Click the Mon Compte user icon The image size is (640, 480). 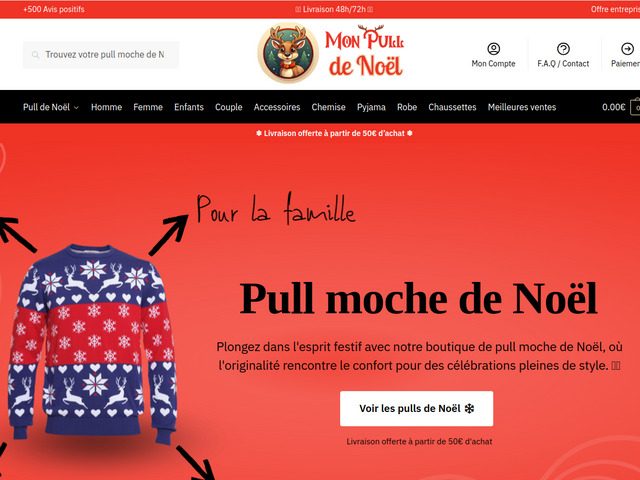click(x=493, y=49)
